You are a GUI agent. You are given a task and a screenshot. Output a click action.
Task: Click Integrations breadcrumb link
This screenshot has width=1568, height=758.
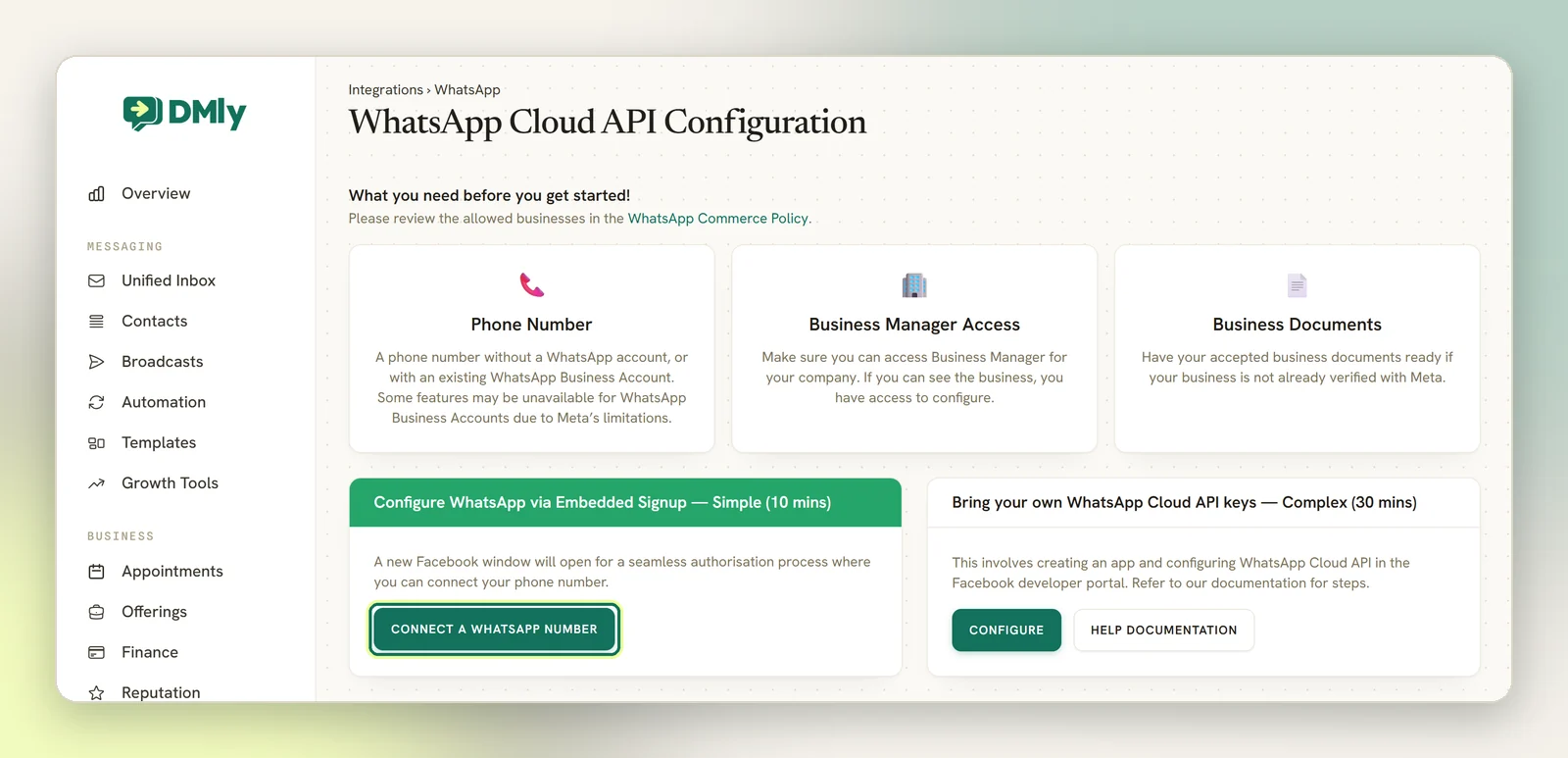coord(386,89)
